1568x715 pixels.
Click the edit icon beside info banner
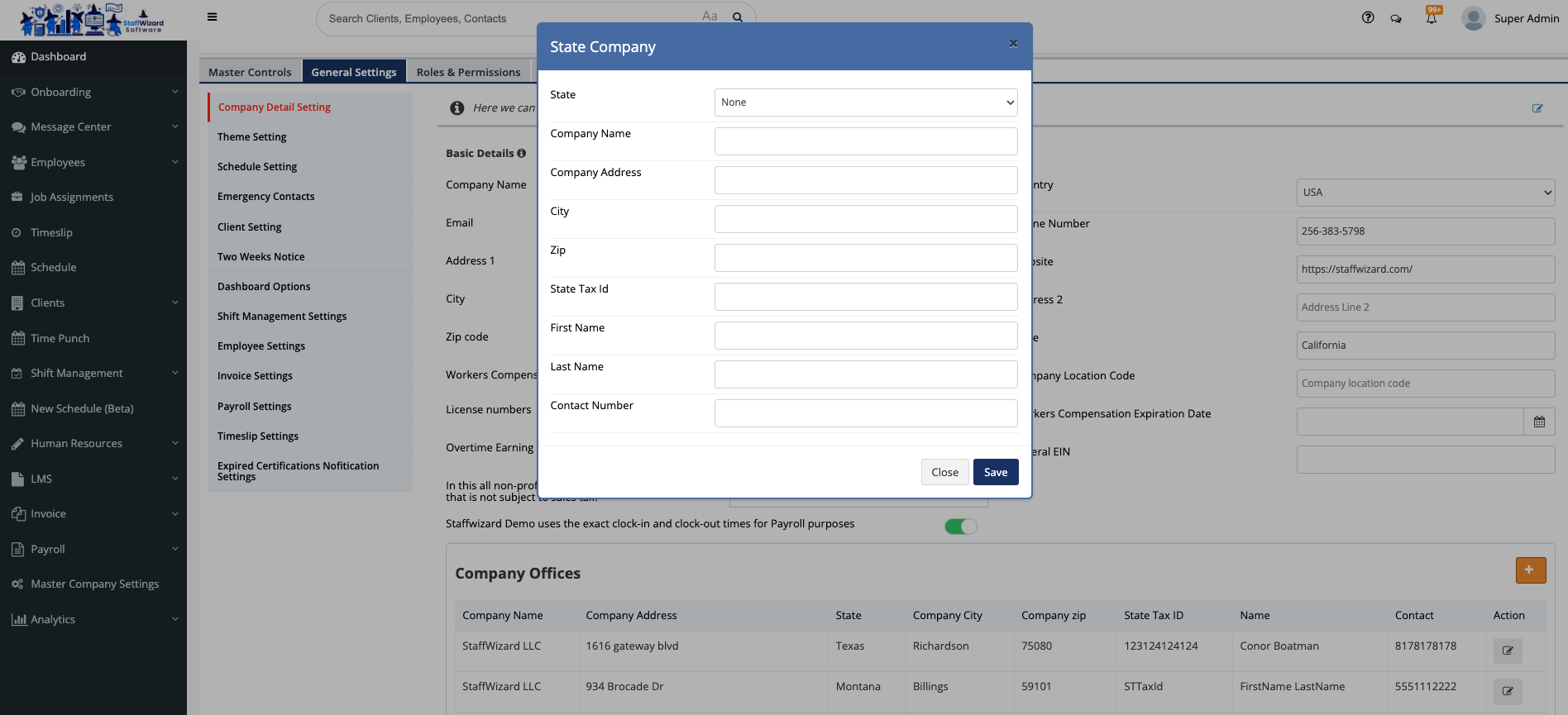pos(1537,108)
